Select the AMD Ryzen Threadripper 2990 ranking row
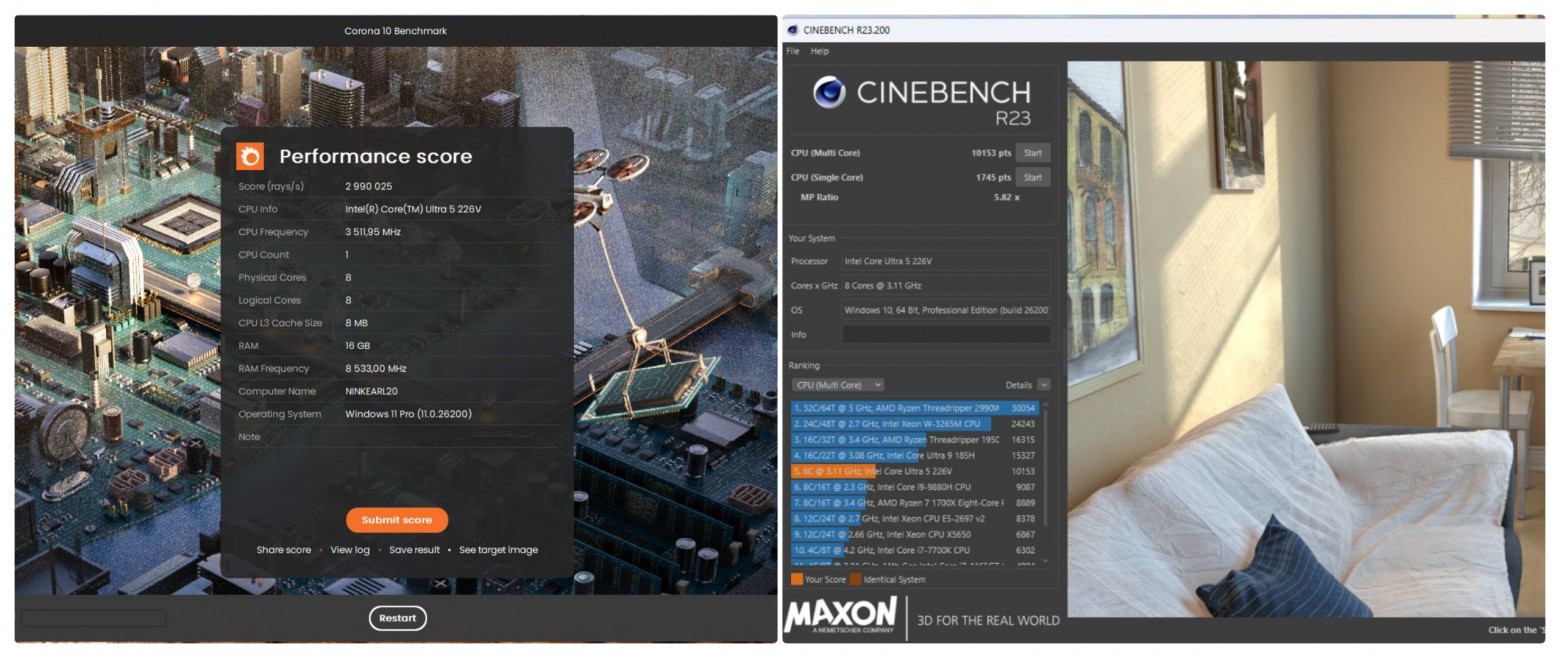The image size is (1560, 658). click(x=915, y=408)
